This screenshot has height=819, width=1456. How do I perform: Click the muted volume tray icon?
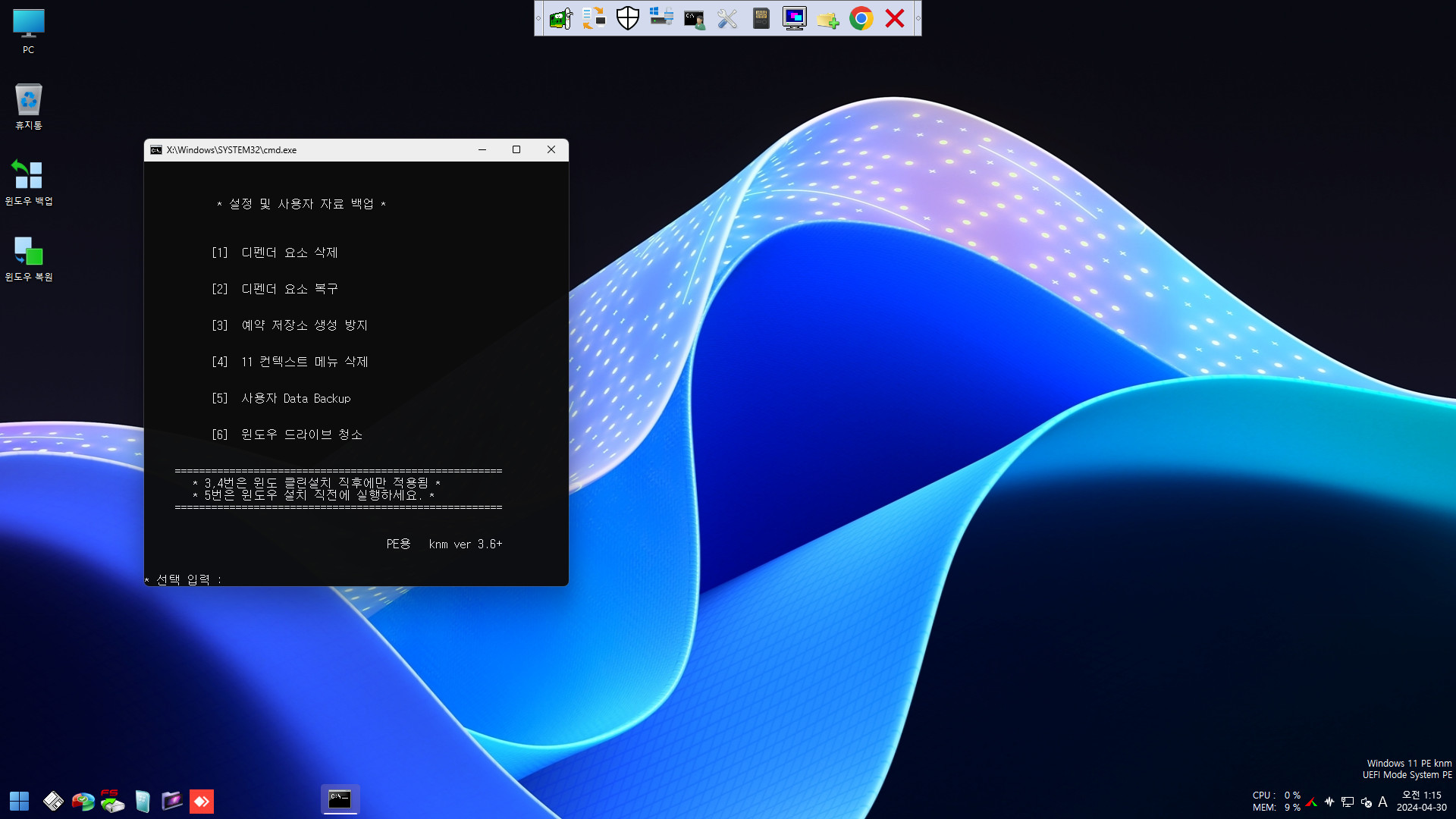(1366, 802)
